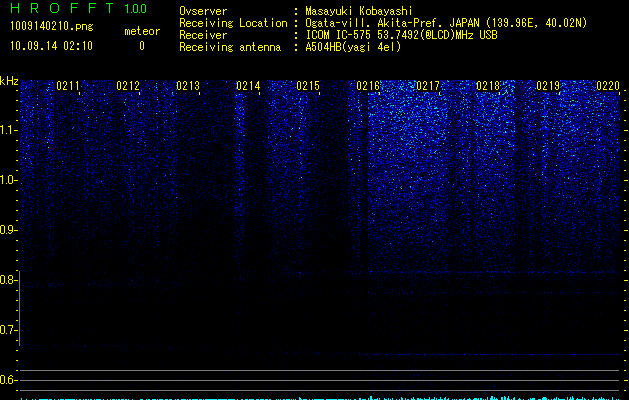This screenshot has height=400, width=629.
Task: Click the ICOM IC-575 receiver description
Action: point(401,35)
